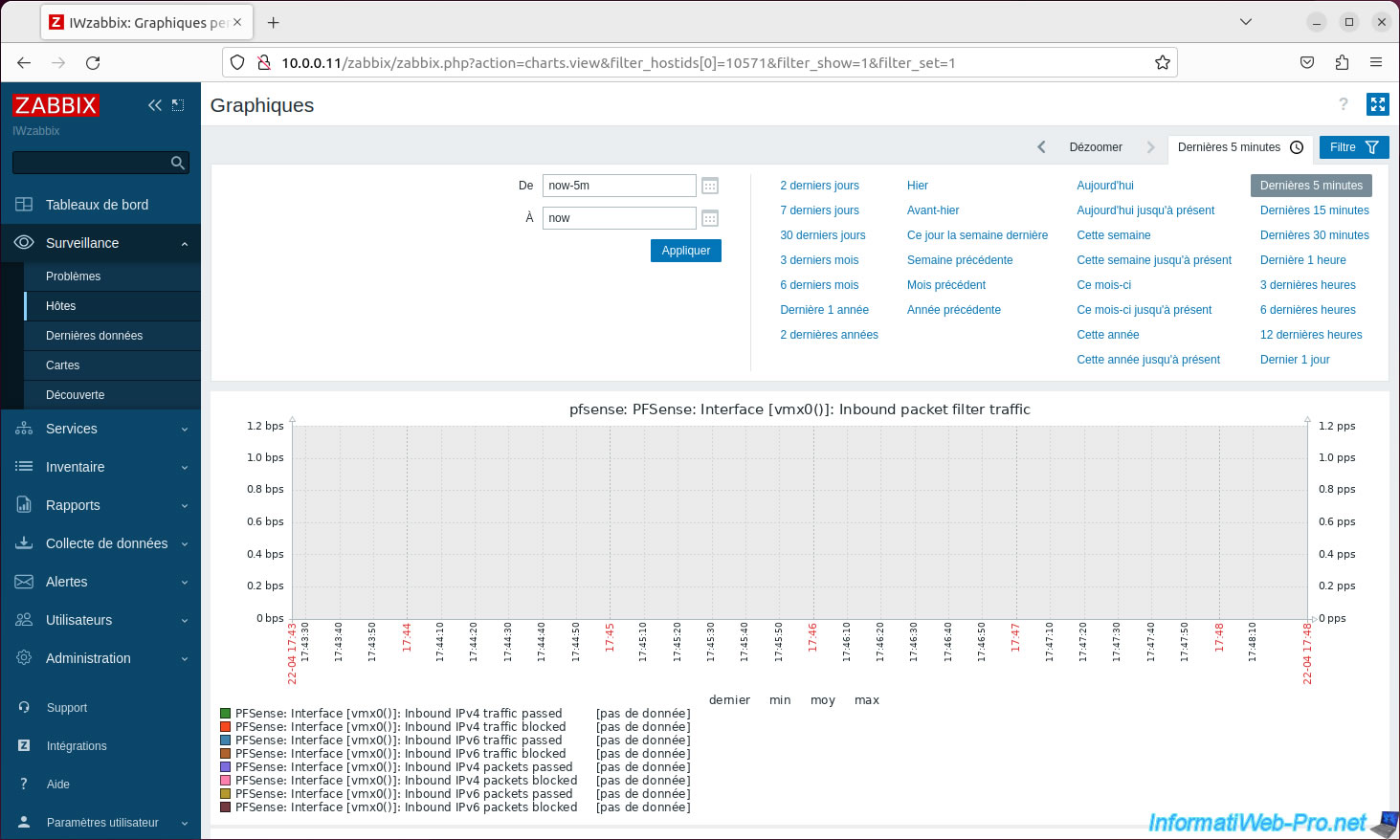Screen dimensions: 1400x840
Task: Click the De date input field
Action: 619,186
